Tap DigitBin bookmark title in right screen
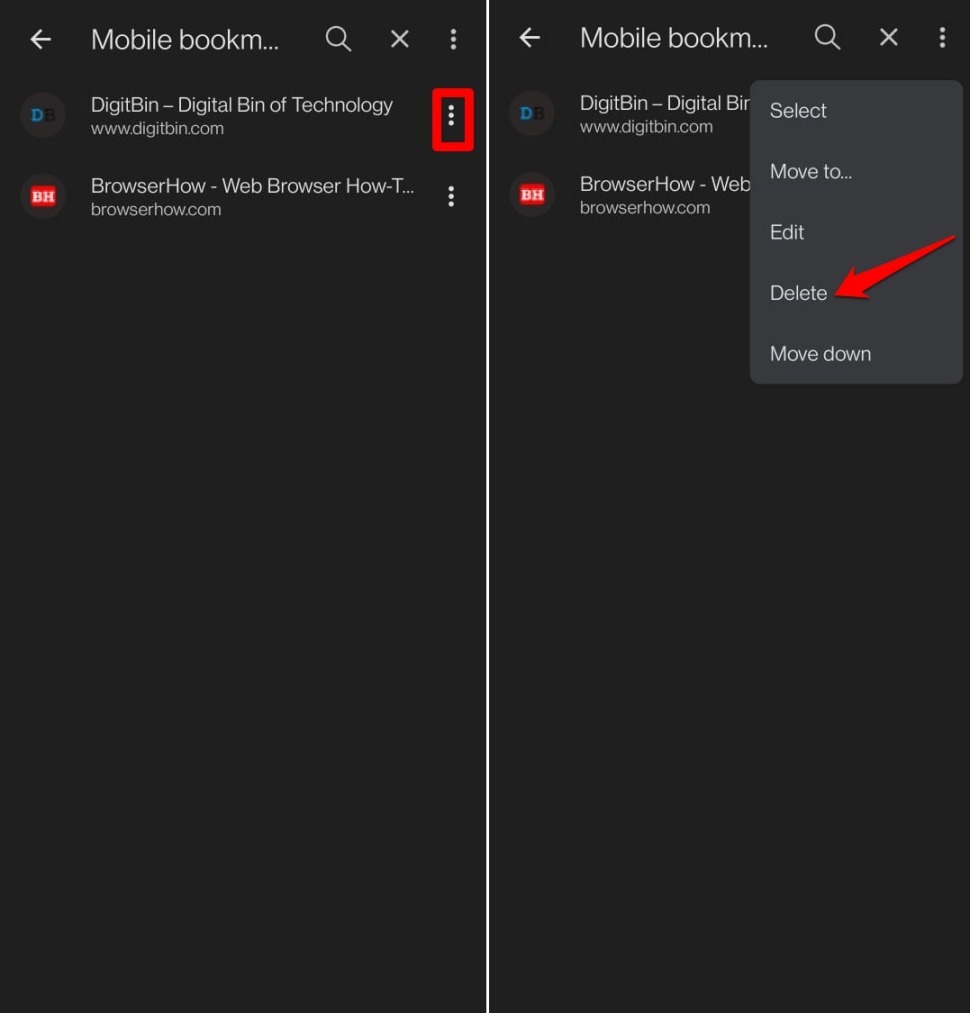This screenshot has width=970, height=1013. pyautogui.click(x=664, y=103)
